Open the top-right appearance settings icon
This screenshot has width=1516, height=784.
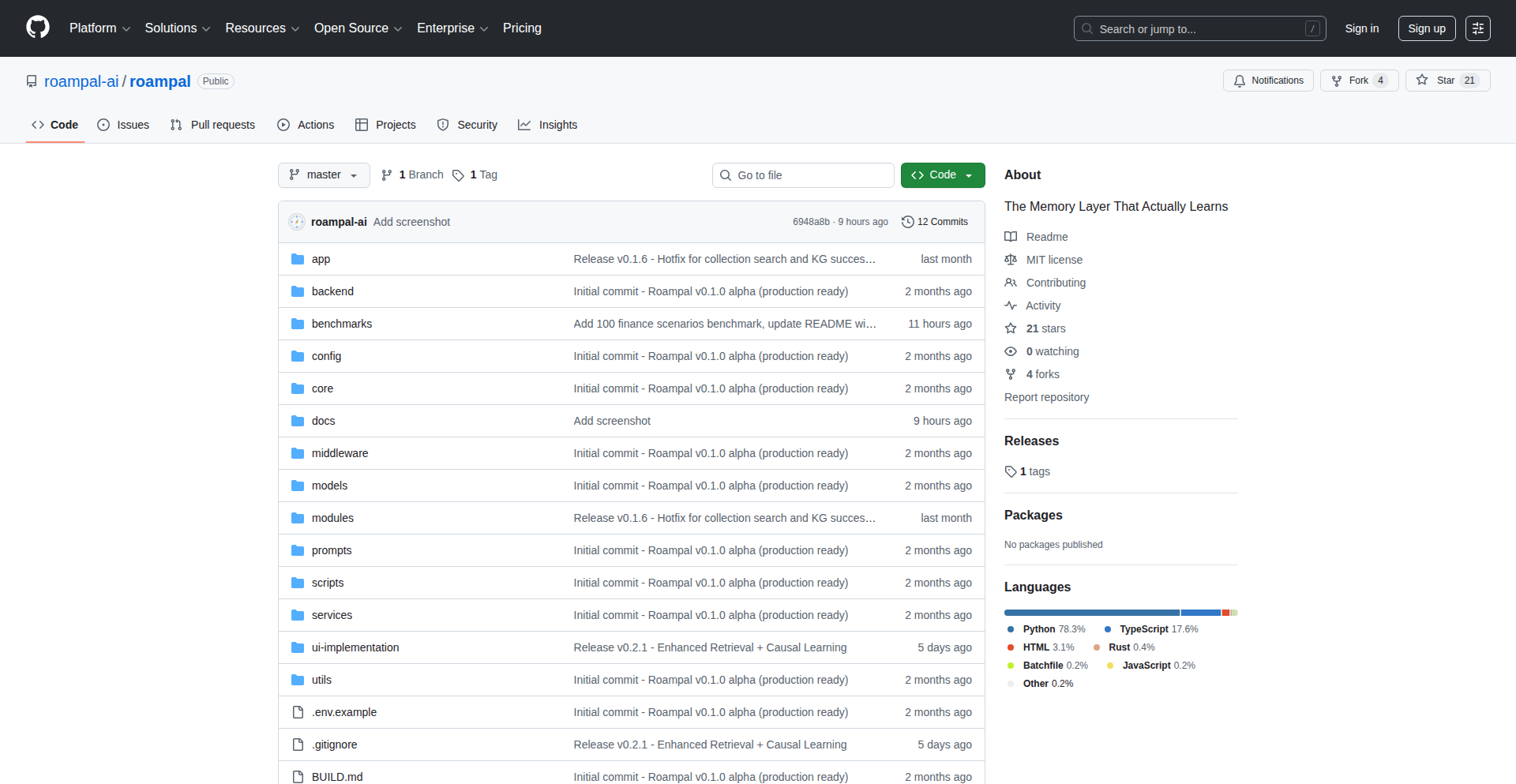tap(1478, 28)
